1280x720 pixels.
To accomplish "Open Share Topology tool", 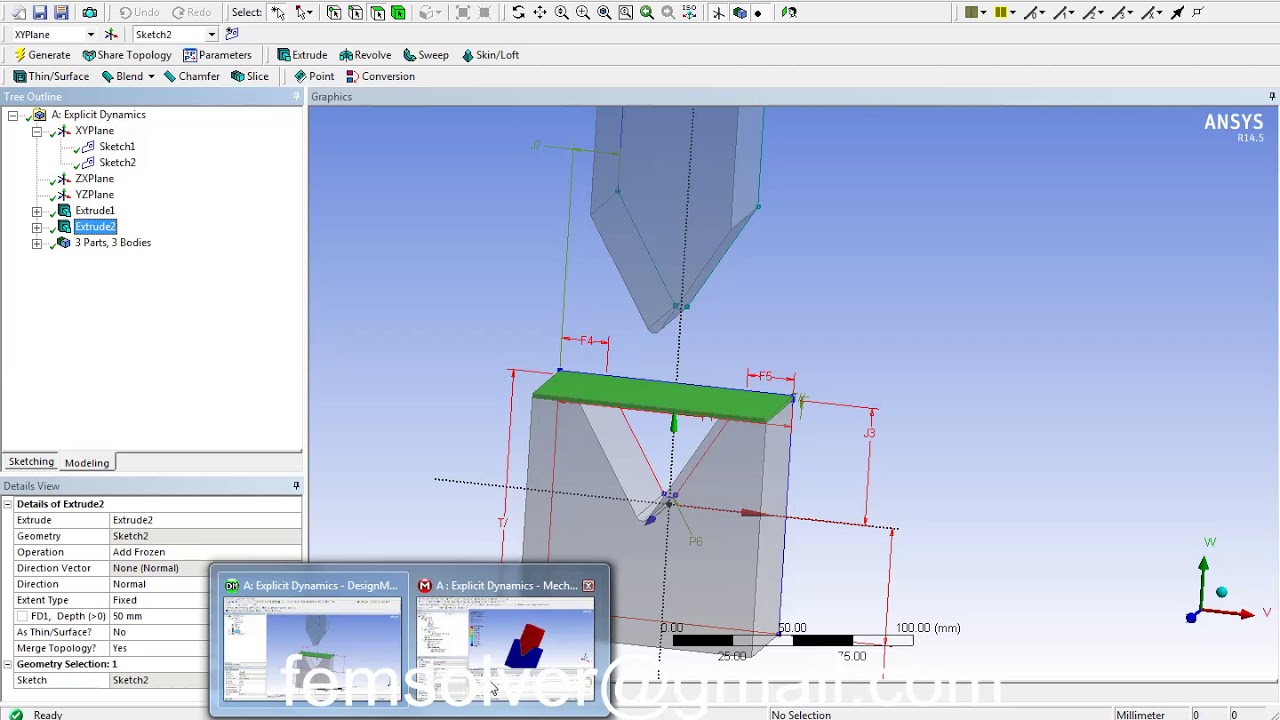I will click(x=127, y=55).
